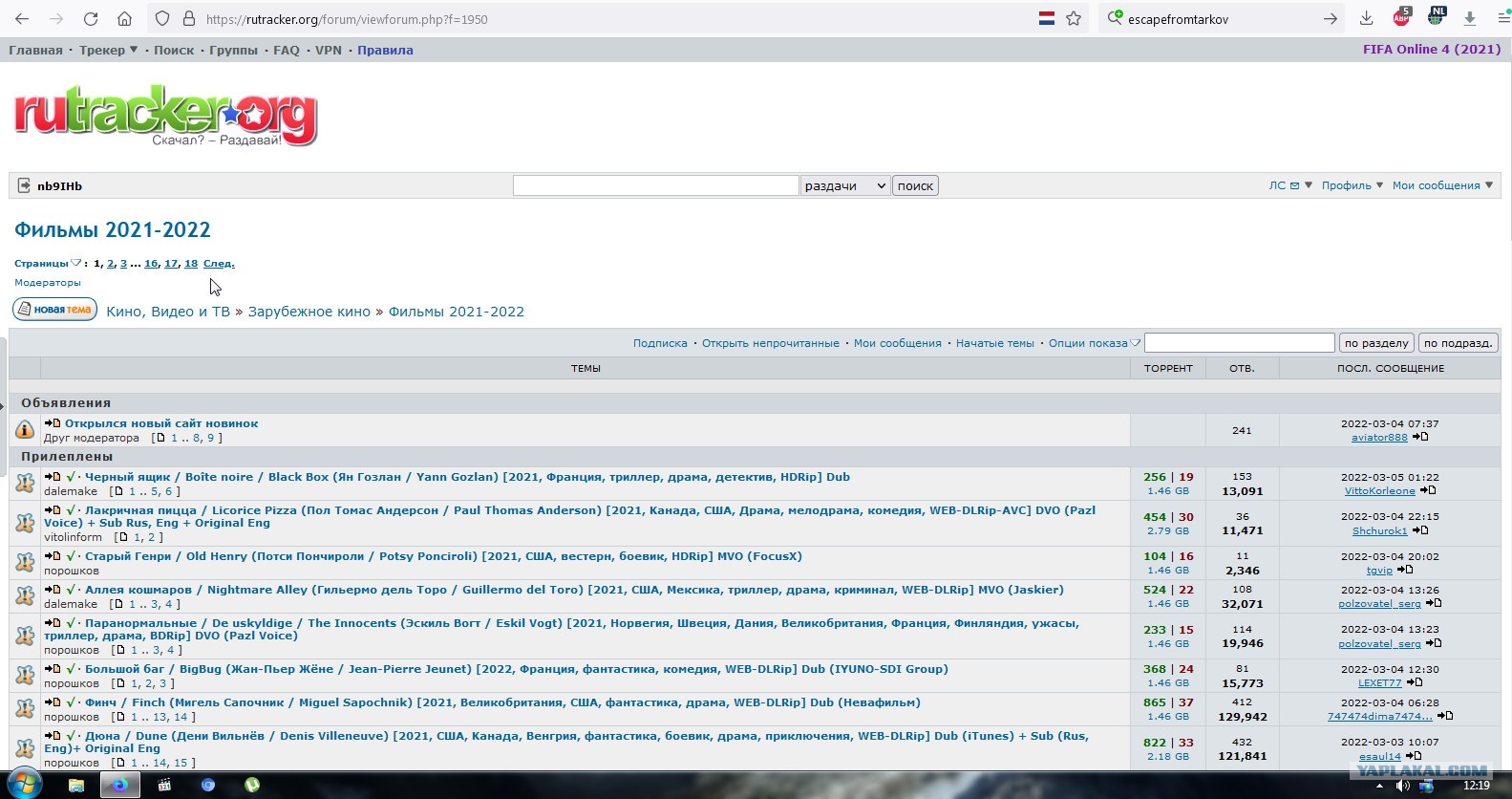Open the Adblock Plus extension
1512x799 pixels.
1401,17
